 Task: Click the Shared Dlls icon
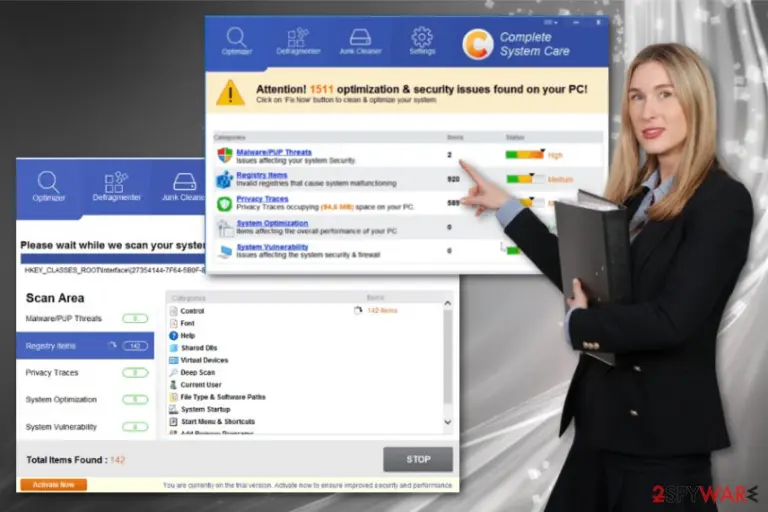pyautogui.click(x=173, y=348)
